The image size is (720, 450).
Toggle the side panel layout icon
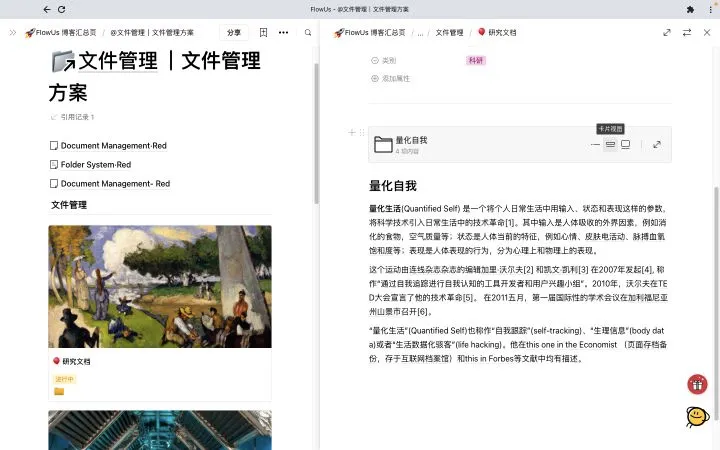coord(263,33)
